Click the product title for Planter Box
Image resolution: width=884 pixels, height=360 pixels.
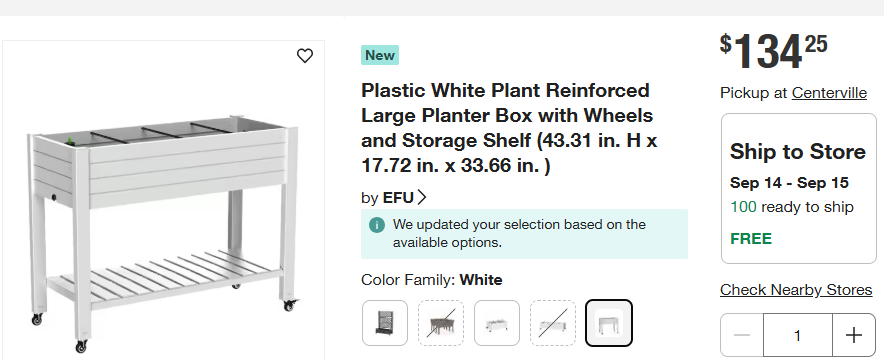click(509, 128)
